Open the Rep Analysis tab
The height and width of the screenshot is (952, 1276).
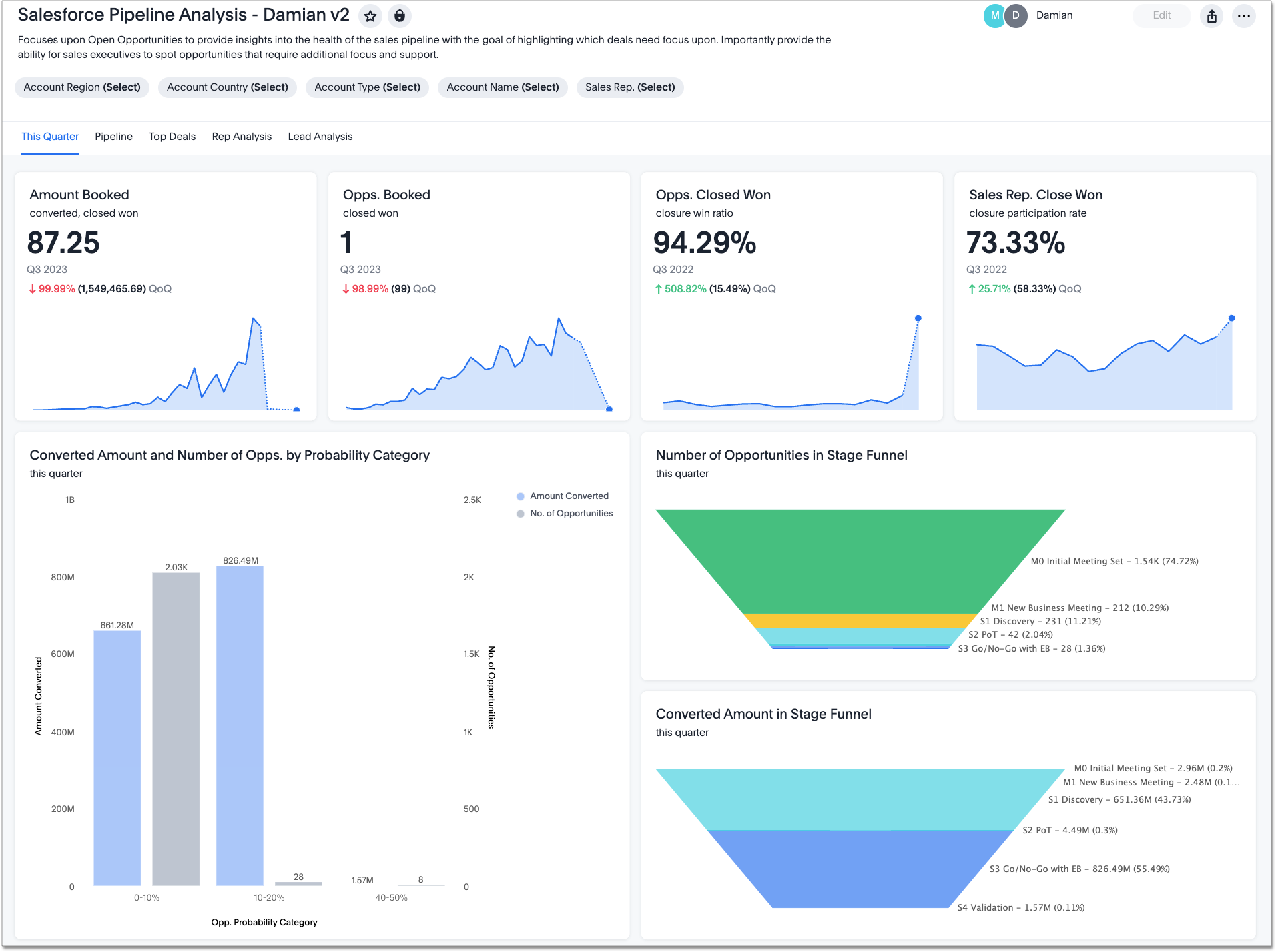(x=242, y=137)
